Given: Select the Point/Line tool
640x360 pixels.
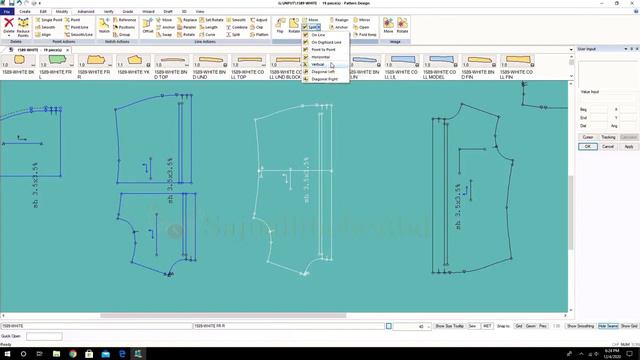Looking at the screenshot, I should click(76, 27).
